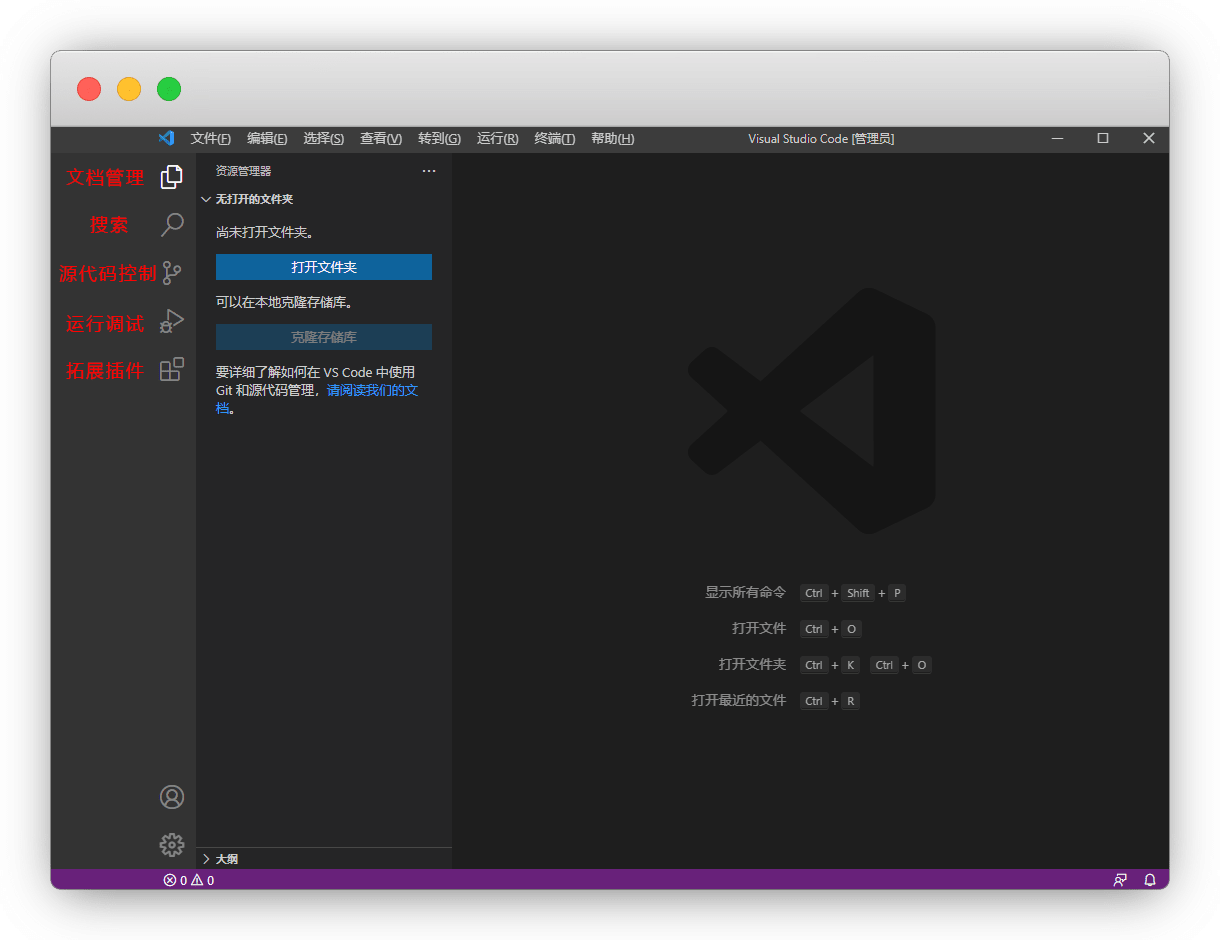Click errors and warnings count indicator

click(189, 880)
